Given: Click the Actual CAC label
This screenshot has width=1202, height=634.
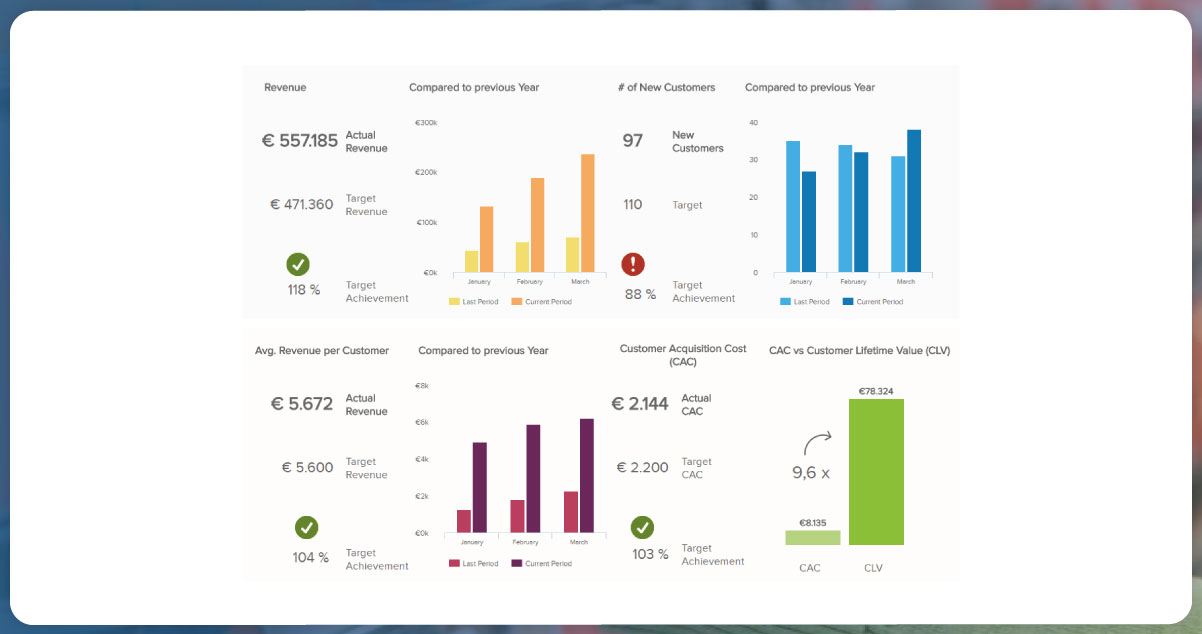Looking at the screenshot, I should point(697,404).
